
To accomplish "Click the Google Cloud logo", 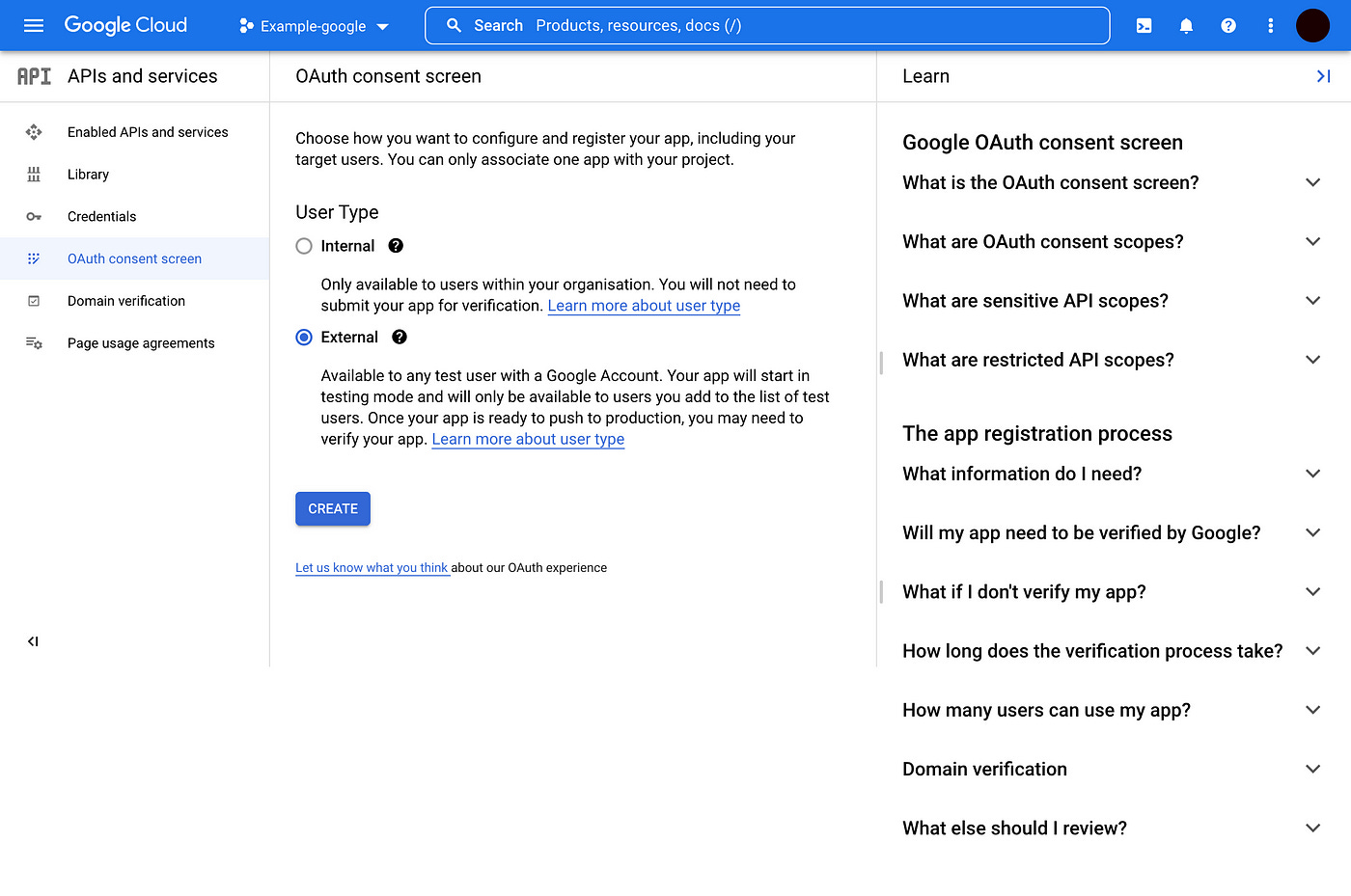I will click(x=125, y=25).
